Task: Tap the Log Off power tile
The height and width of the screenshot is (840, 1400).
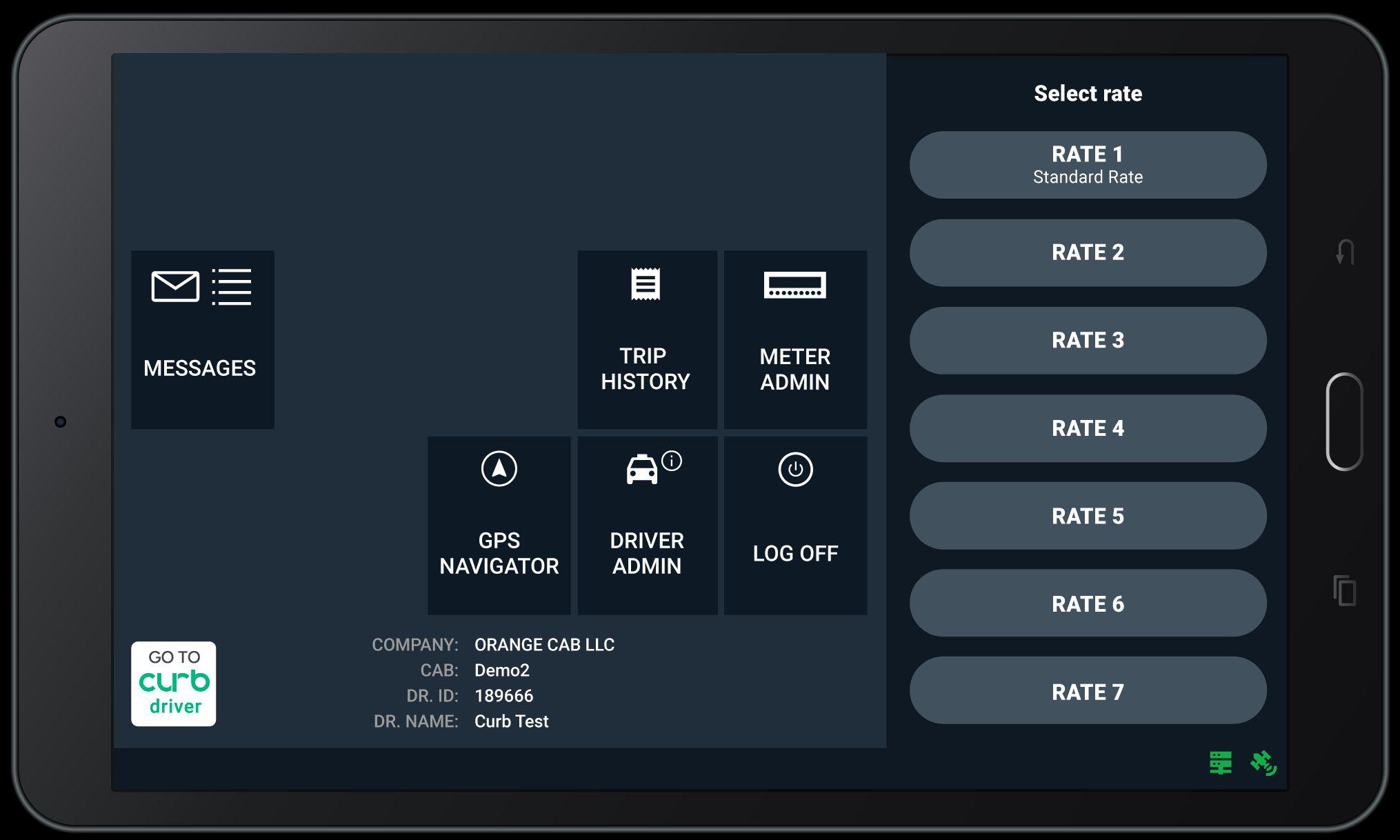Action: click(x=794, y=525)
